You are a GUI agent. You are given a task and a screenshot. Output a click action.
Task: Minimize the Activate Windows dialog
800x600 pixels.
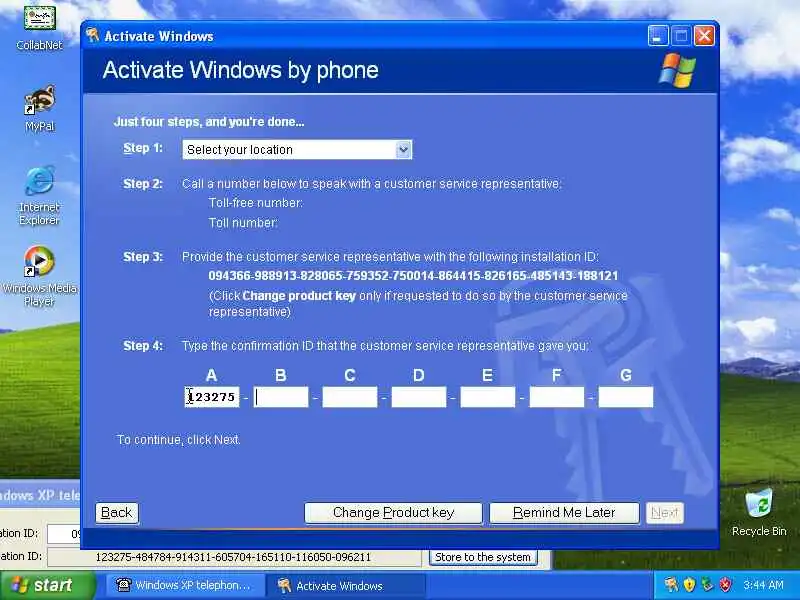pos(658,36)
